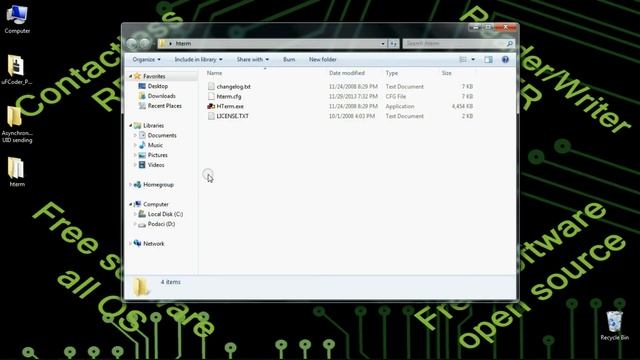The height and width of the screenshot is (360, 640).
Task: Expand the Local Disk (C:) node
Action: point(135,214)
